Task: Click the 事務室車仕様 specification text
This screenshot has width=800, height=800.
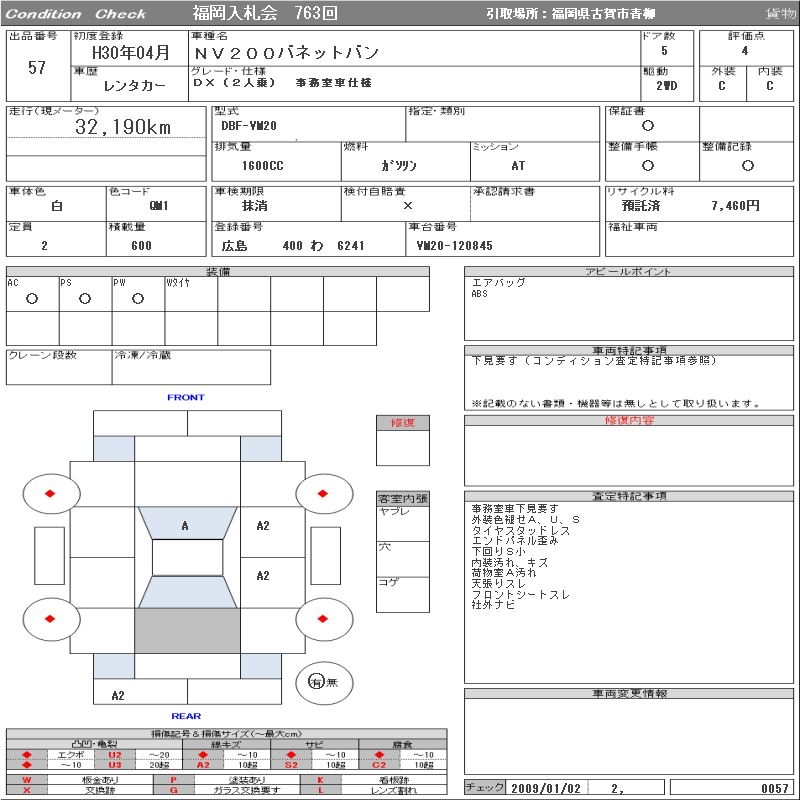Action: (334, 83)
